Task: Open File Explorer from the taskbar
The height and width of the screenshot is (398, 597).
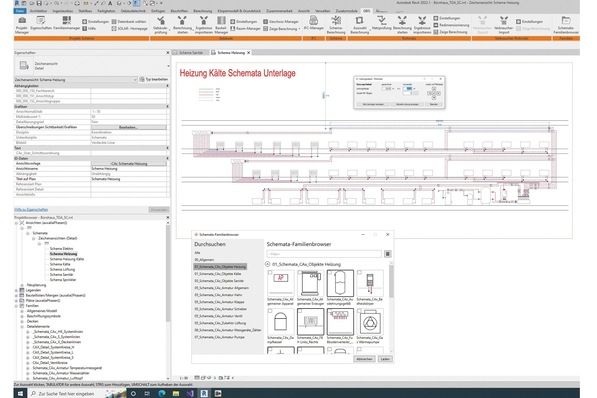Action: [176, 393]
